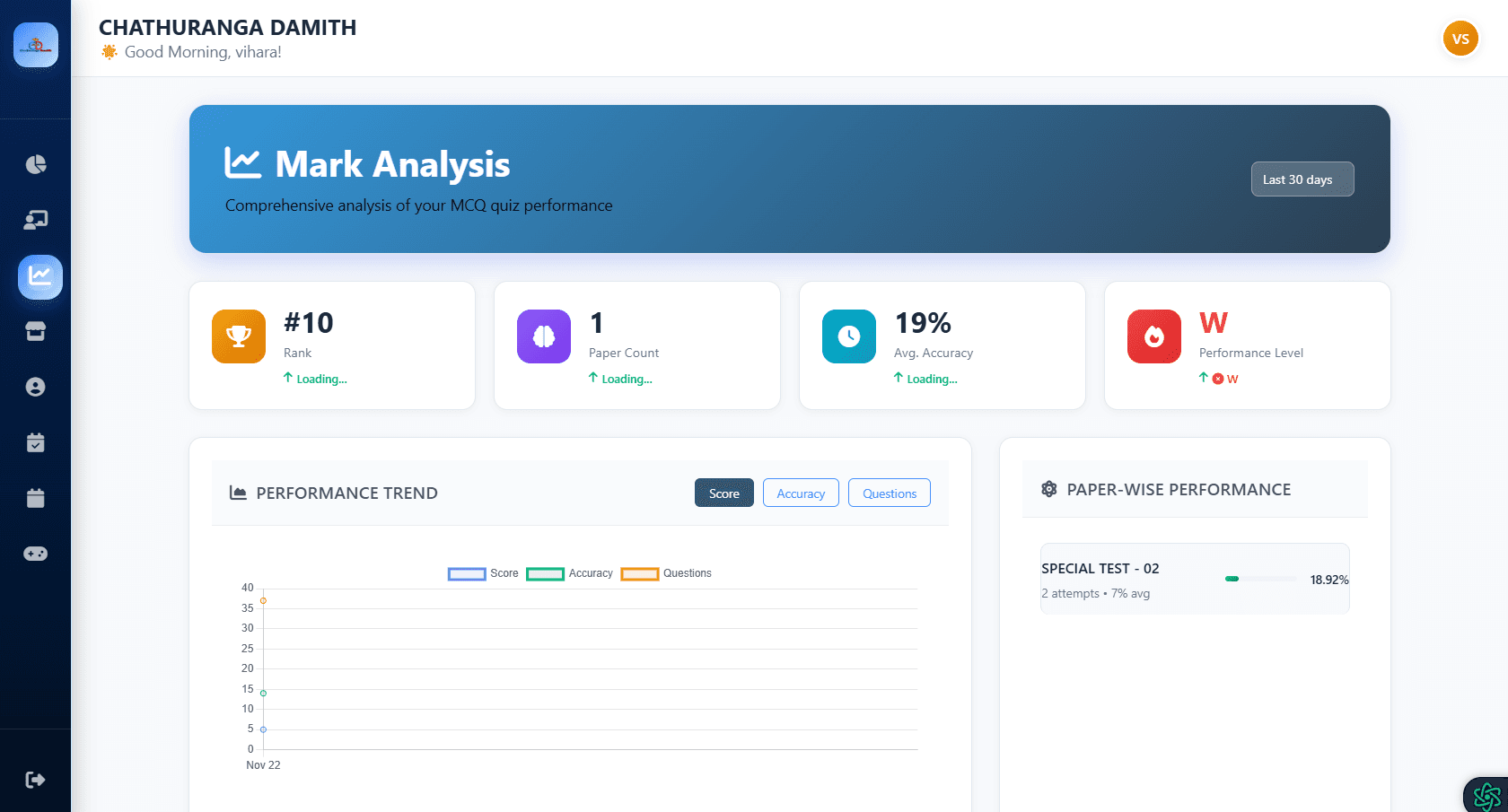The image size is (1508, 812).
Task: Click the VS avatar in the top right
Action: pyautogui.click(x=1460, y=39)
